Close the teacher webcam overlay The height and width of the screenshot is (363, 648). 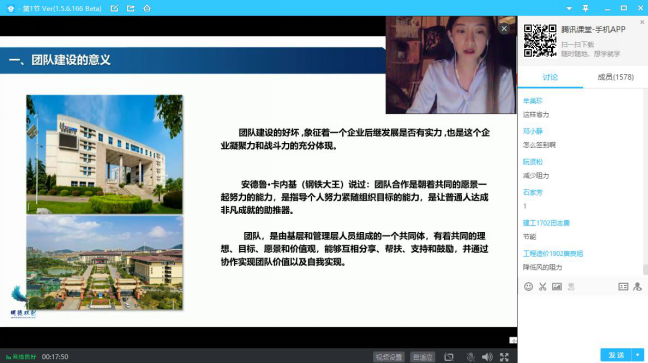(504, 29)
